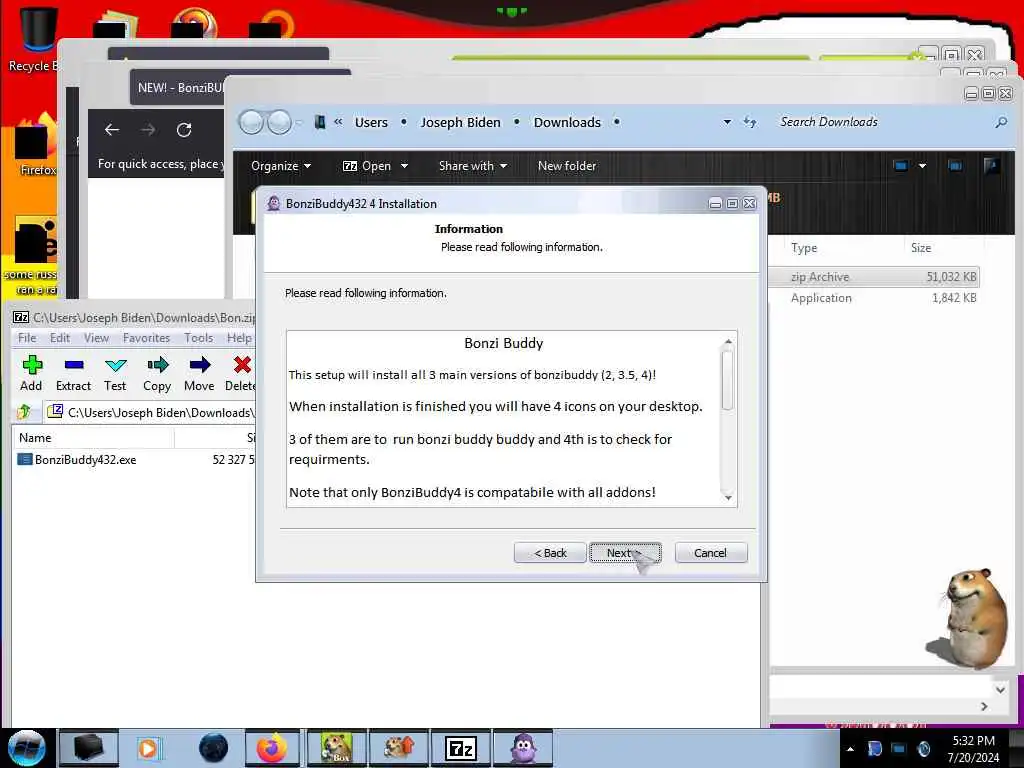Sort by the Type column header

(804, 248)
